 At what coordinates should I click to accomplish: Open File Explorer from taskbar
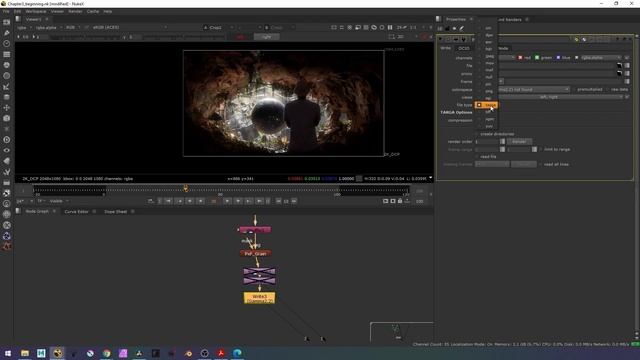[24, 353]
